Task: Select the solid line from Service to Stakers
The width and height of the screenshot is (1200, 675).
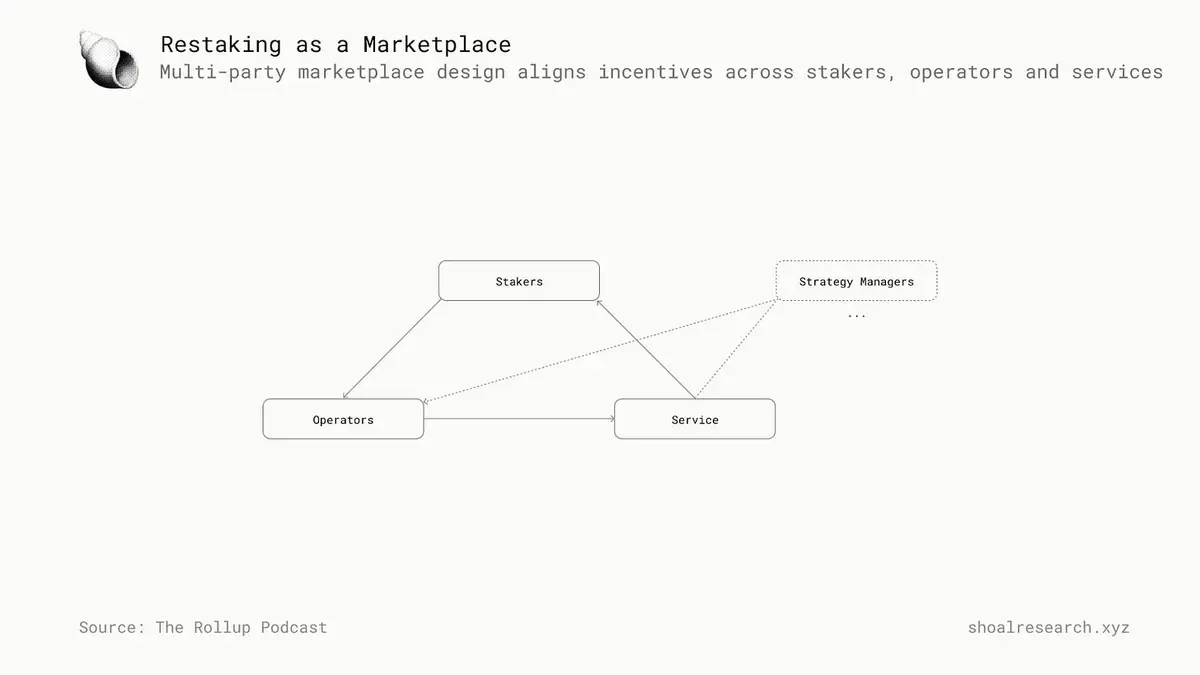Action: pos(647,350)
